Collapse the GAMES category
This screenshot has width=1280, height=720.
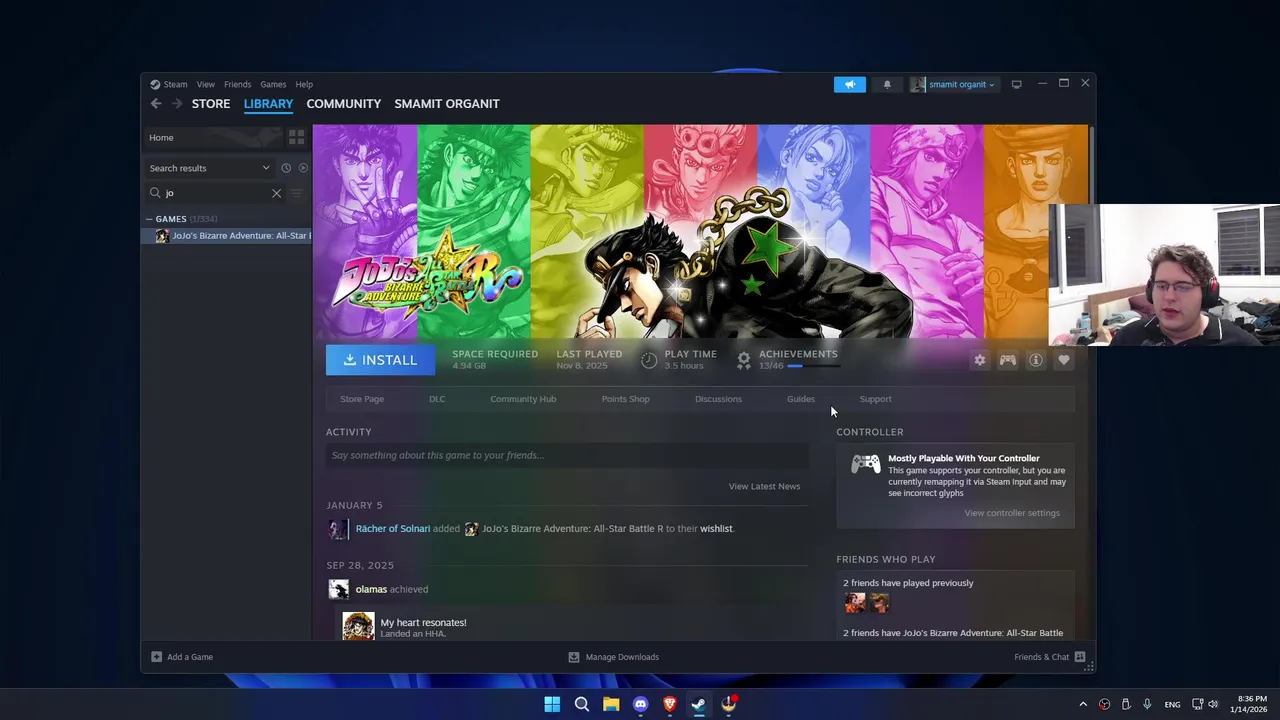(149, 219)
